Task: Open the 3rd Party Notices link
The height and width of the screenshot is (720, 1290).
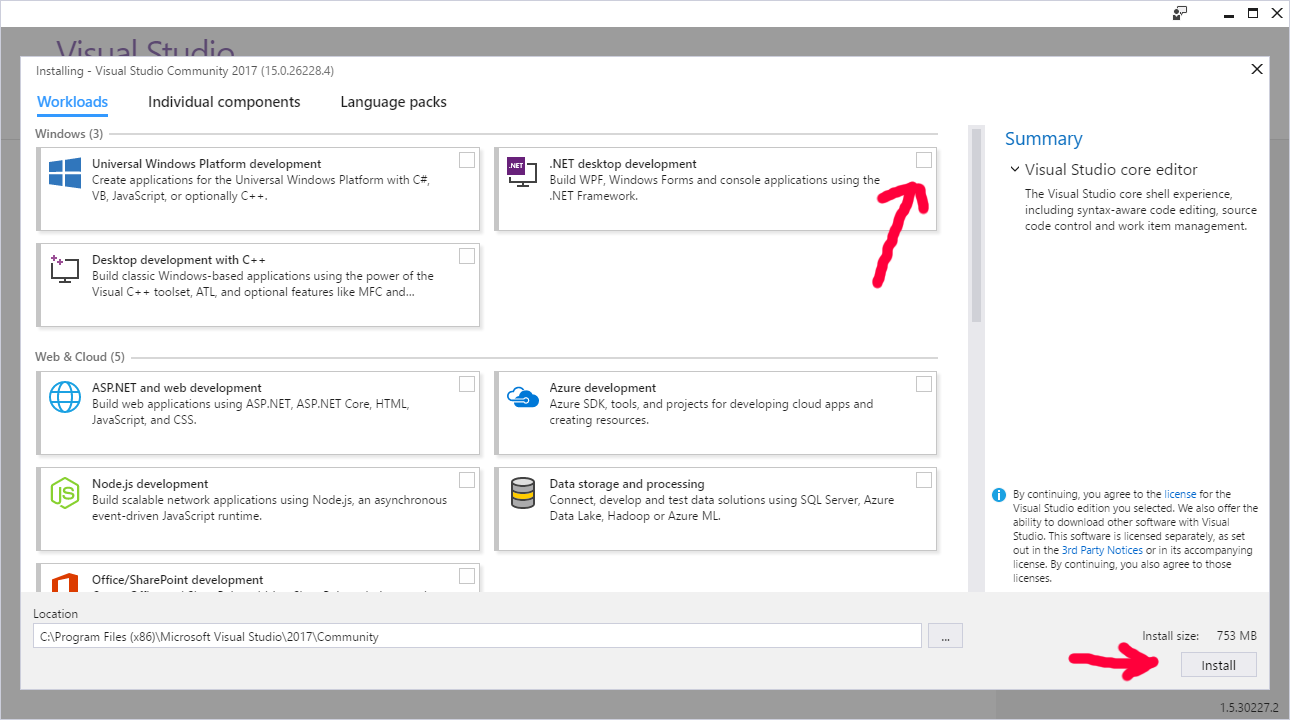Action: pos(1101,549)
